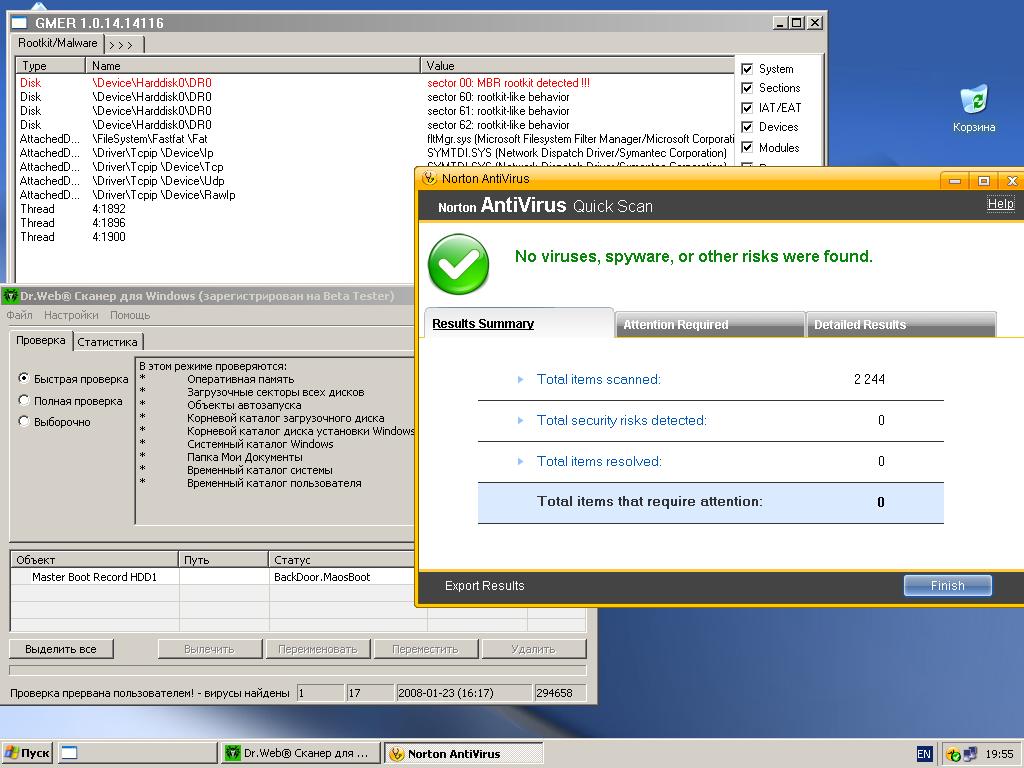The image size is (1024, 768).
Task: Switch to Rootkit/Malware tab in GMER
Action: click(57, 43)
